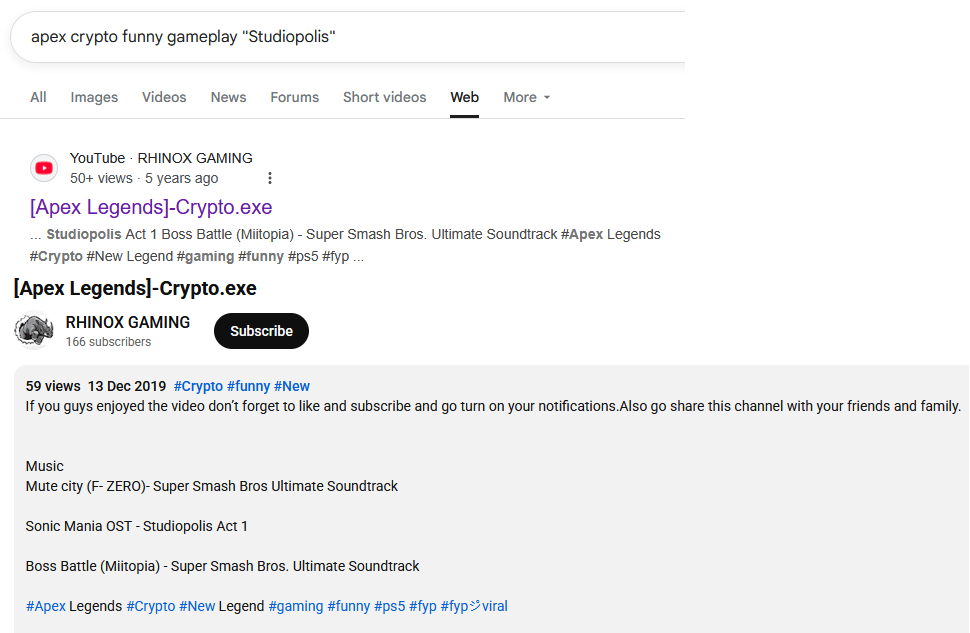This screenshot has height=633, width=970.
Task: Open the Videos tab
Action: (164, 97)
